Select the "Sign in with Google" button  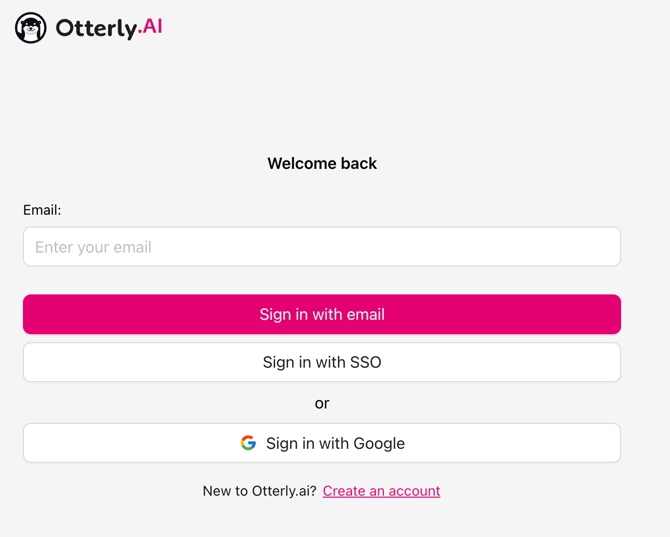pos(322,443)
